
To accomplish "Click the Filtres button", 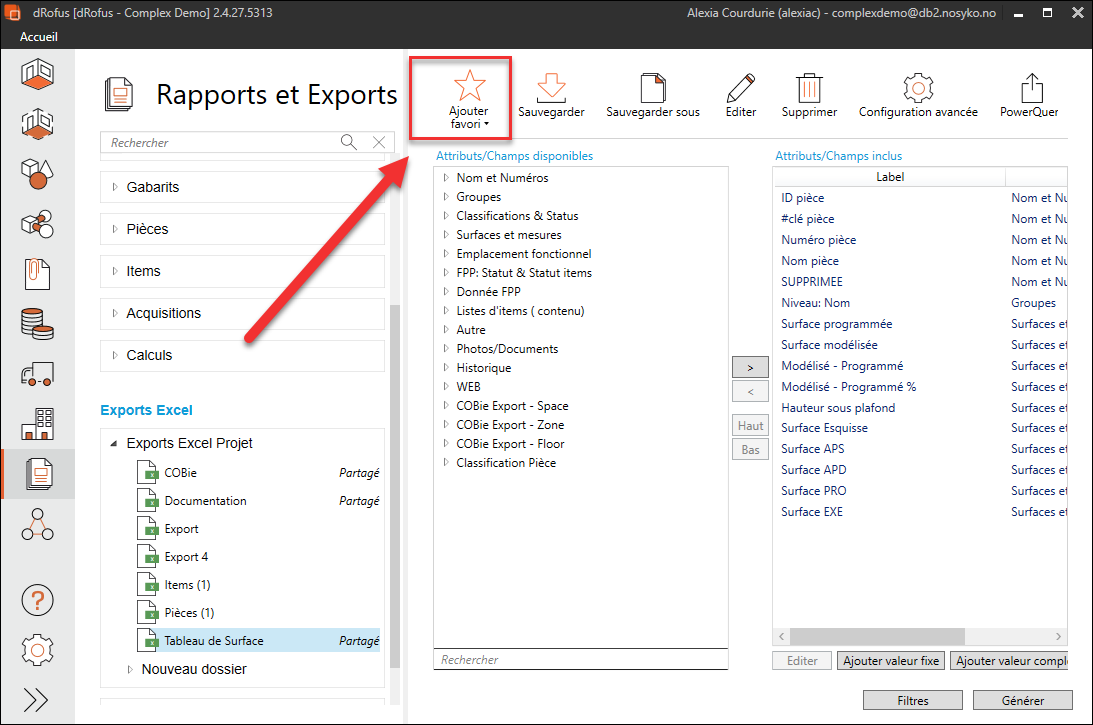I will click(x=913, y=700).
